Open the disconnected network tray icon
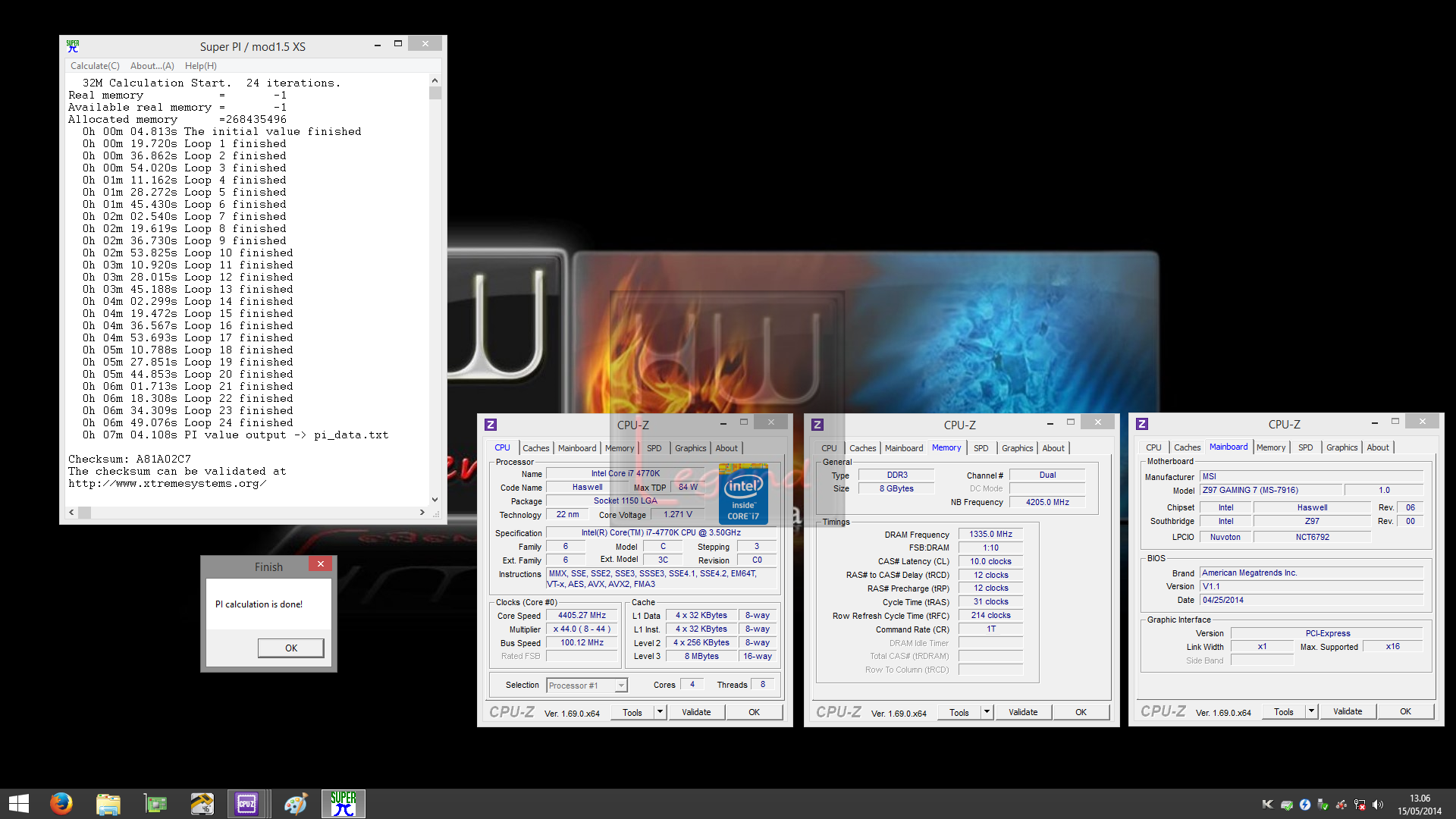 pos(1360,805)
